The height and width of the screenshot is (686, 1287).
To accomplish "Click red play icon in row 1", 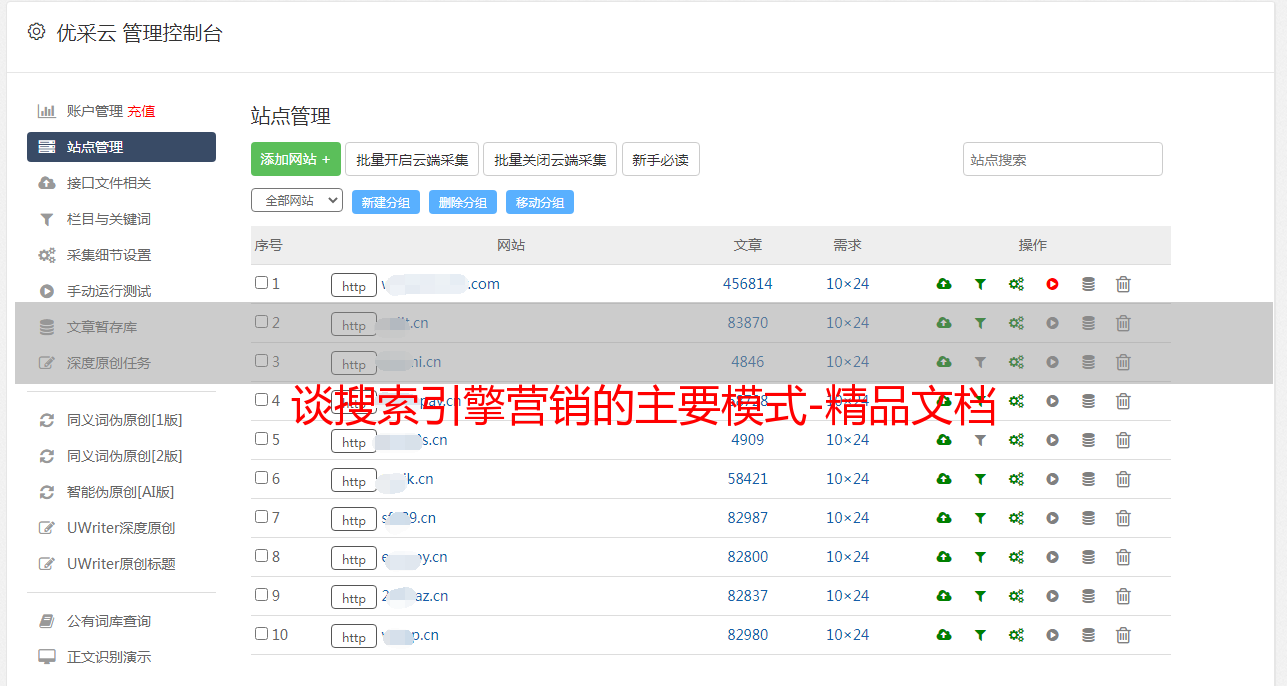I will (1052, 284).
